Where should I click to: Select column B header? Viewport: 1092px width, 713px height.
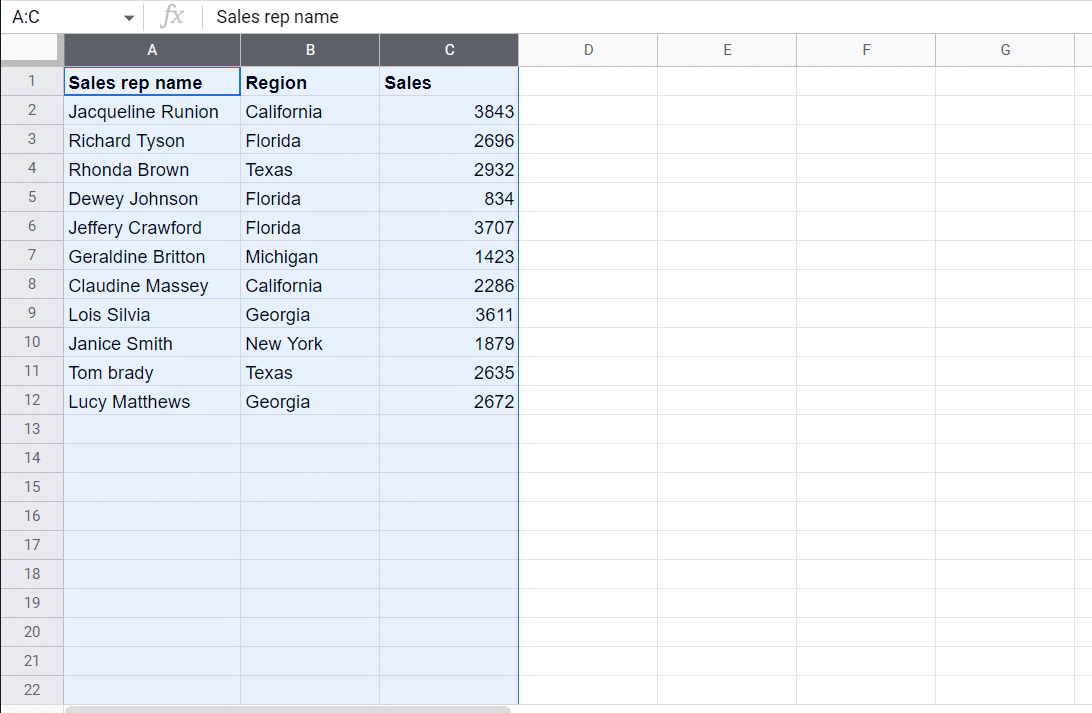[310, 50]
